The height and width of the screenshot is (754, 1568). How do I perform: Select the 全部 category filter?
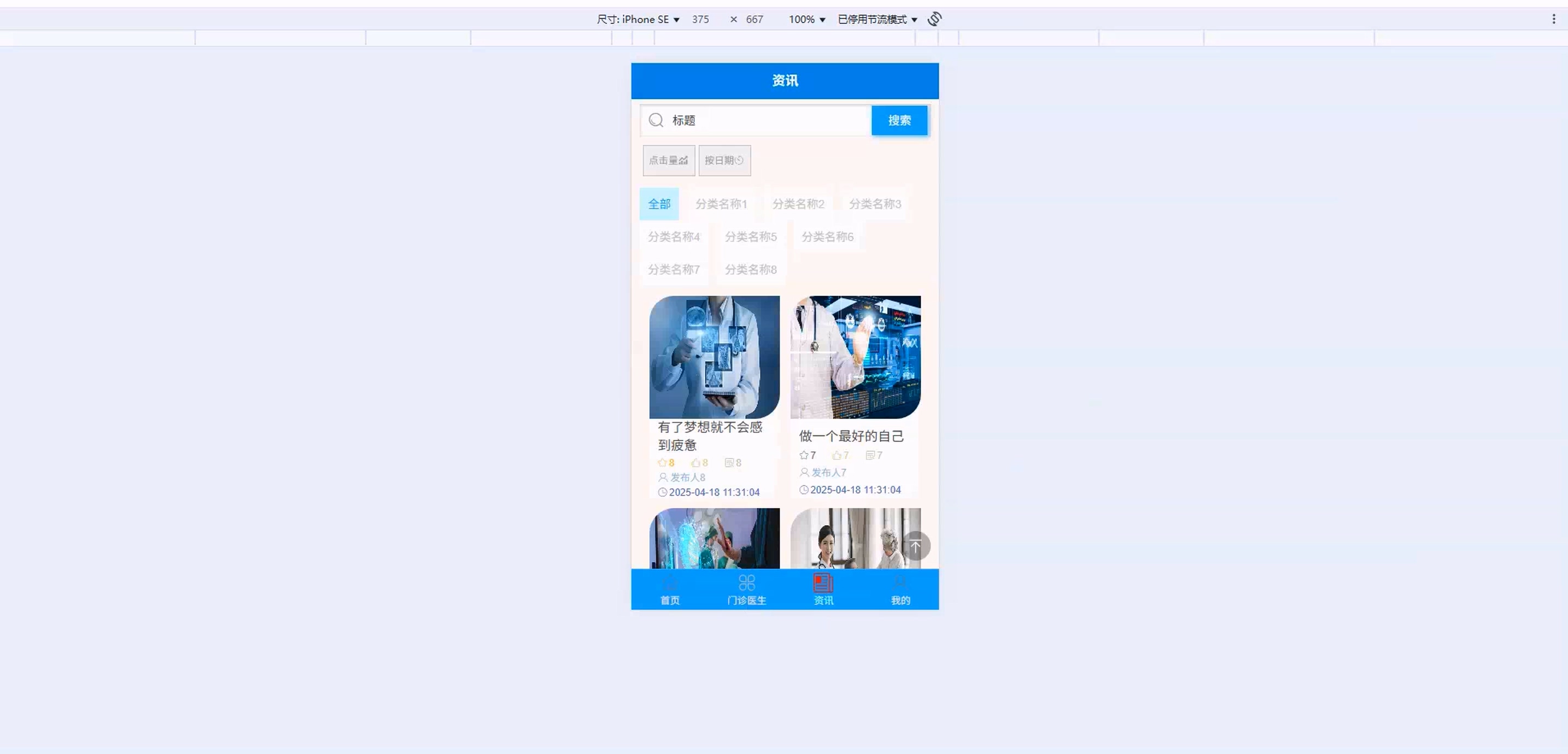659,204
